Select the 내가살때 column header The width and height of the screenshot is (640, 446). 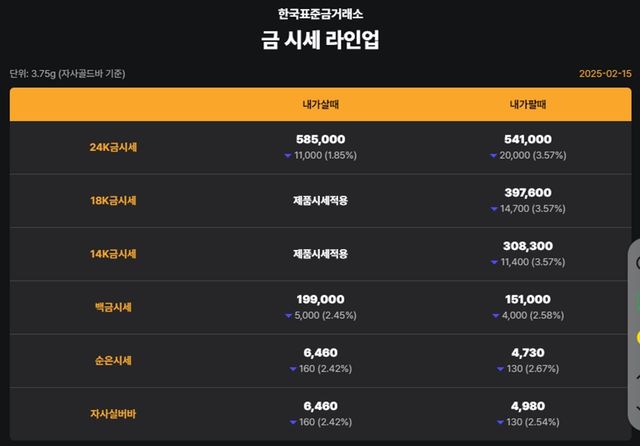(321, 104)
